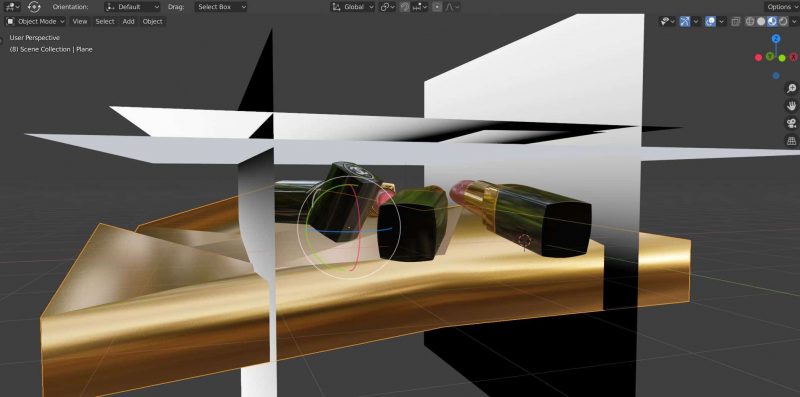Open the View menu

(x=80, y=21)
